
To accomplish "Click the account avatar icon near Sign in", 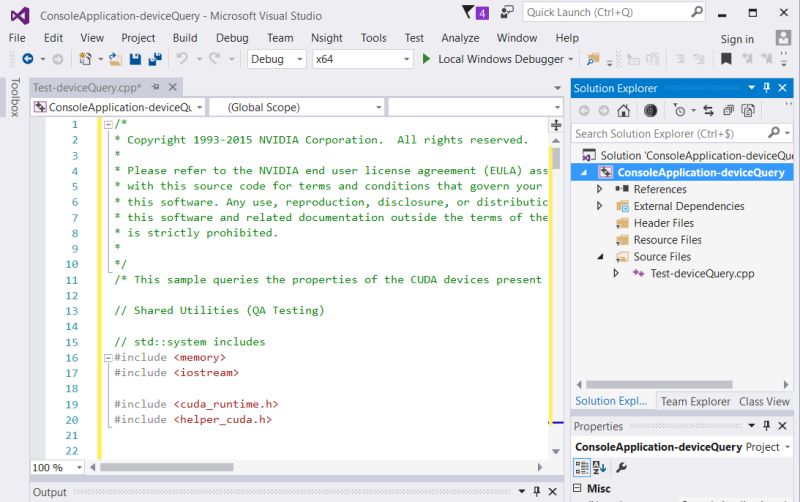I will coord(783,38).
